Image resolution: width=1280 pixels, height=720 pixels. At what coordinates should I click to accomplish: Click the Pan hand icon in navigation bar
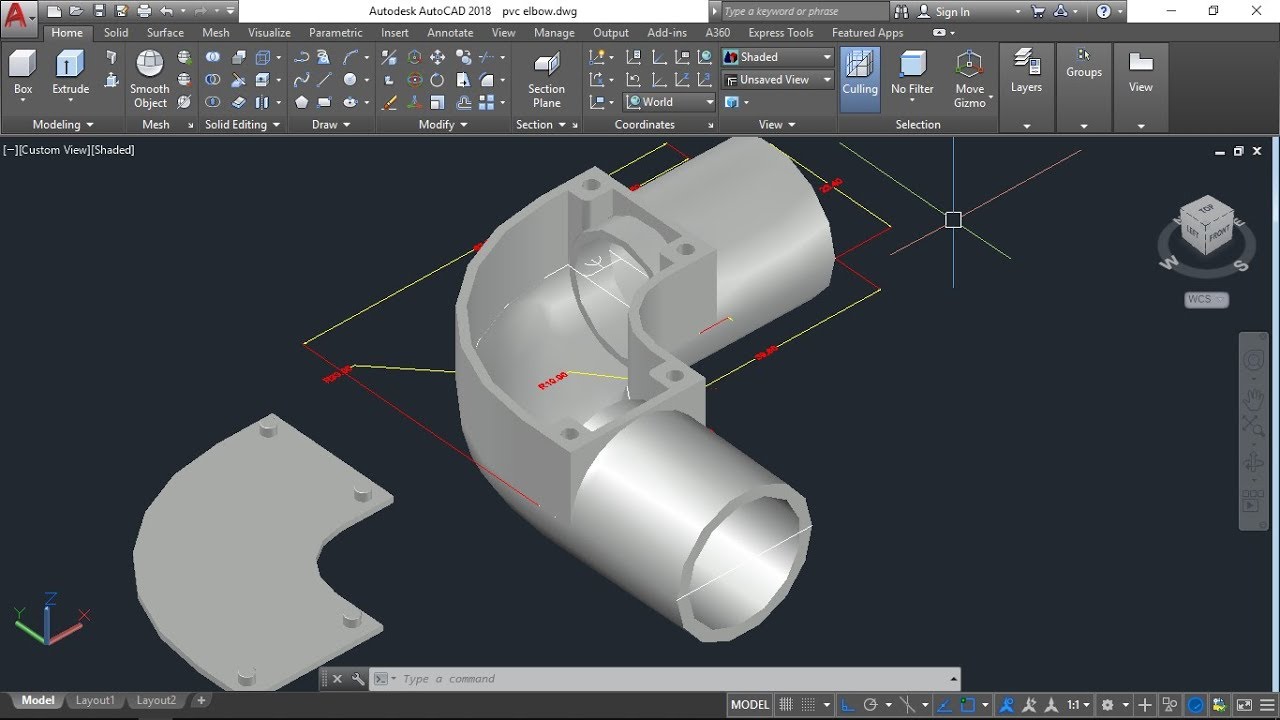1253,399
